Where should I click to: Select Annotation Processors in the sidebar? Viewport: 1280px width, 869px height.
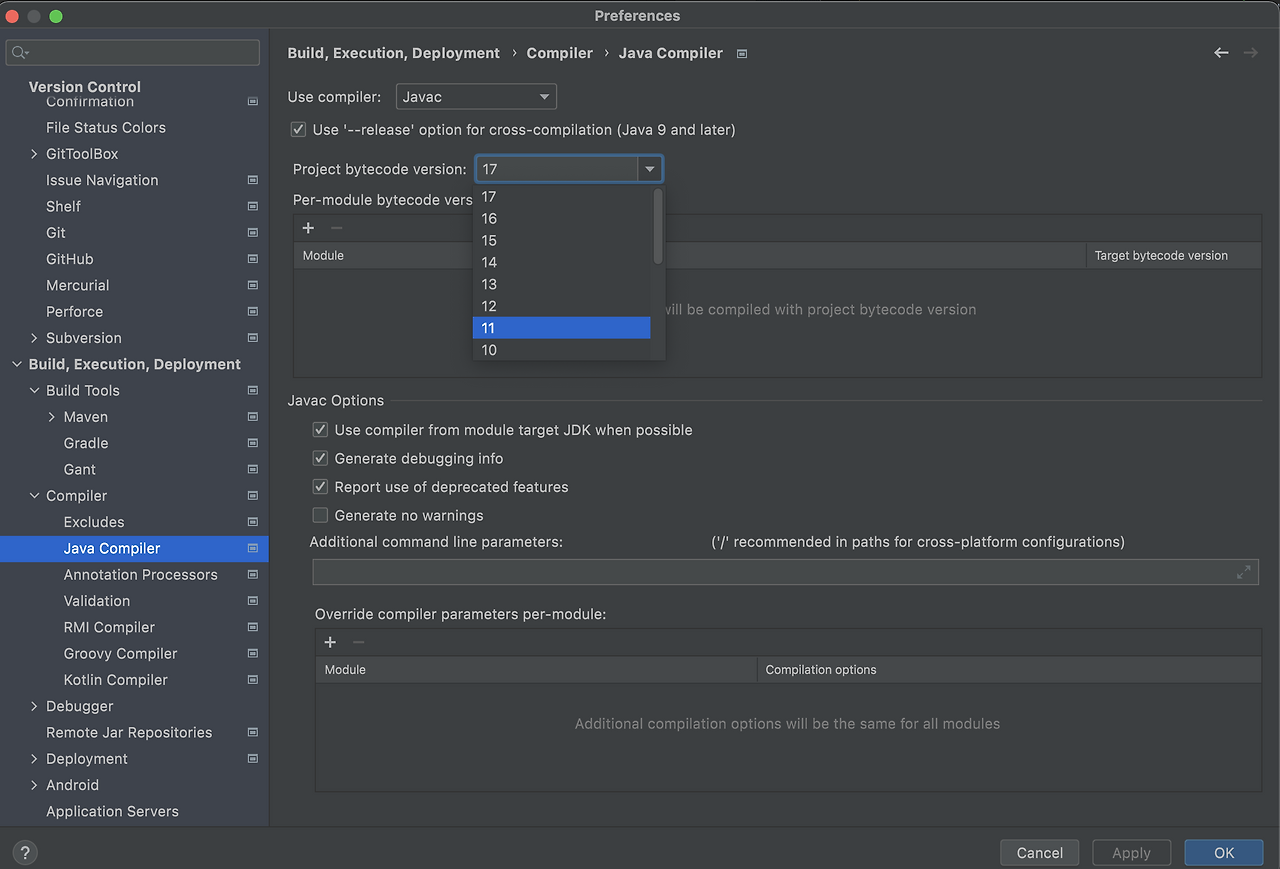[140, 574]
